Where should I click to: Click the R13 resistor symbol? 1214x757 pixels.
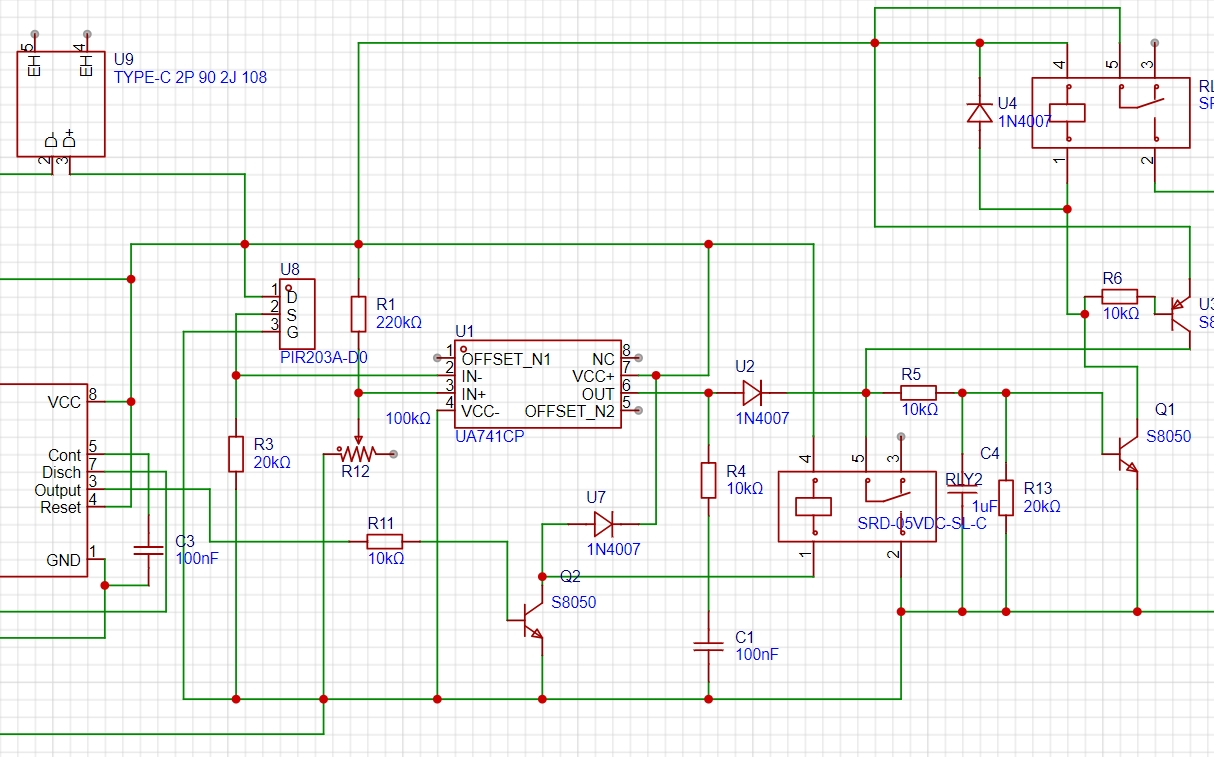pyautogui.click(x=1006, y=497)
